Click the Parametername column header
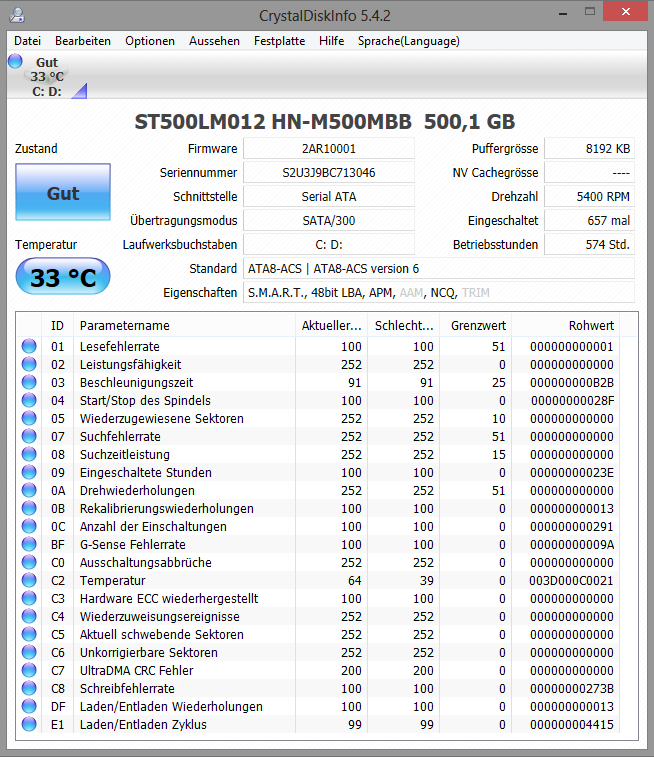Viewport: 654px width, 757px height. pos(184,325)
